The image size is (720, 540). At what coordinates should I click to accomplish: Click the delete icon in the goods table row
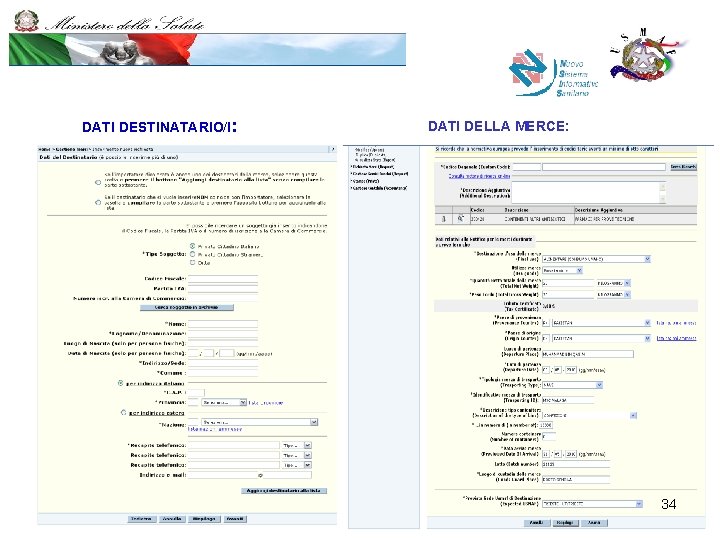pyautogui.click(x=443, y=219)
